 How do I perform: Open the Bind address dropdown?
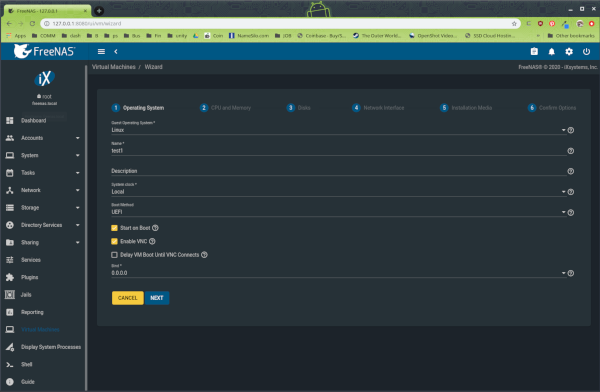338,273
